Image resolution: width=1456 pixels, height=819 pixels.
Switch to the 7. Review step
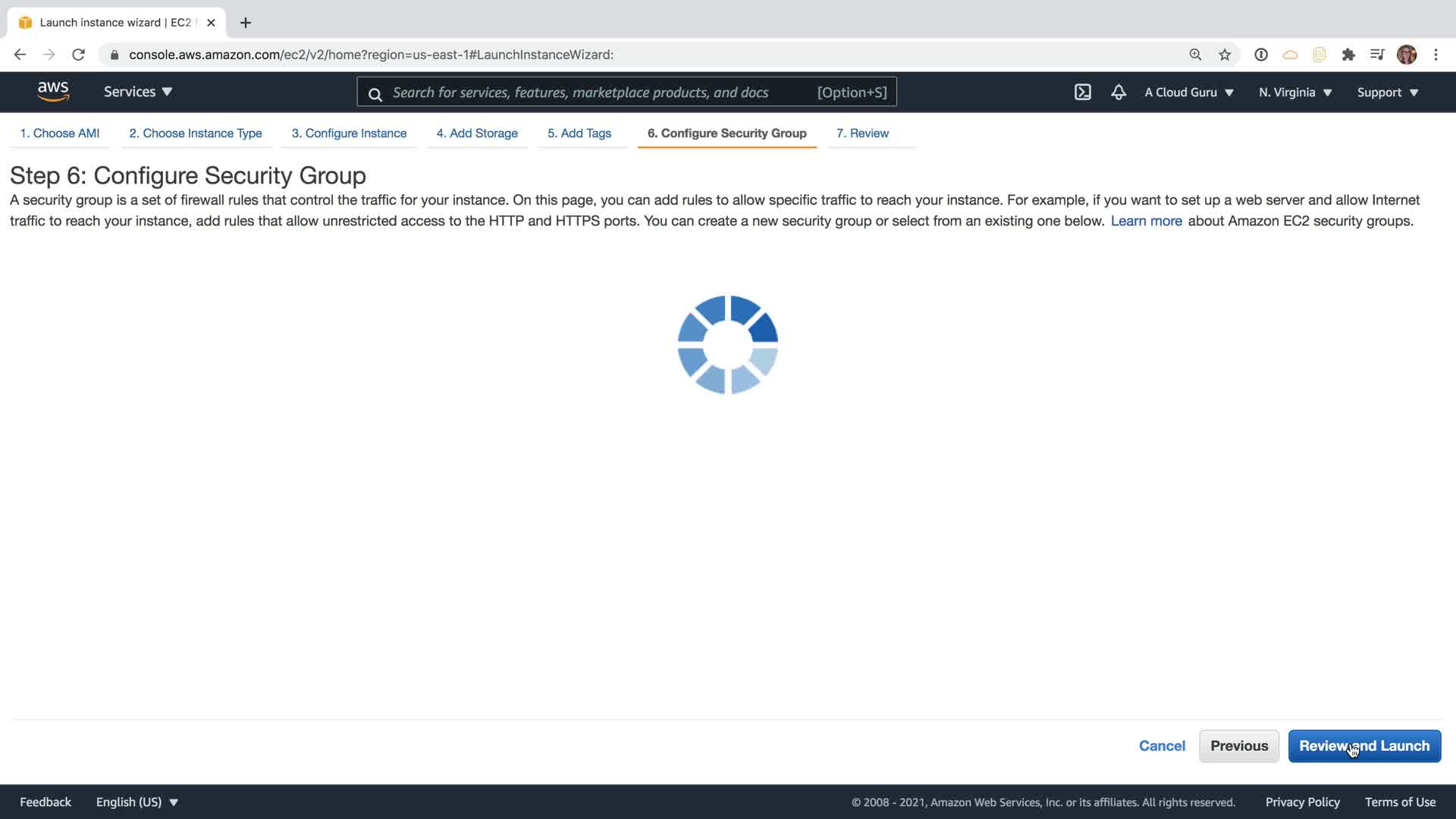pyautogui.click(x=862, y=133)
